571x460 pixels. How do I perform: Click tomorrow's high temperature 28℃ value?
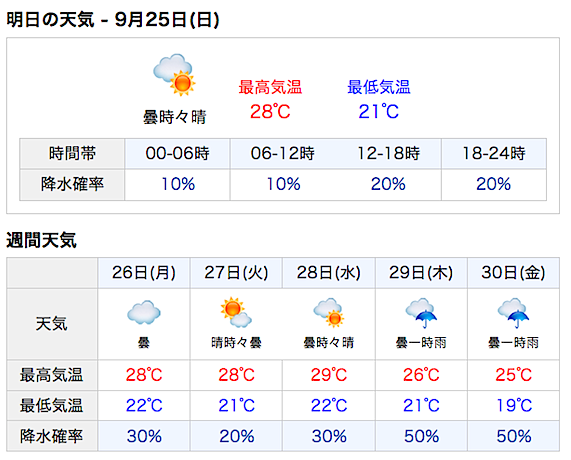point(270,111)
